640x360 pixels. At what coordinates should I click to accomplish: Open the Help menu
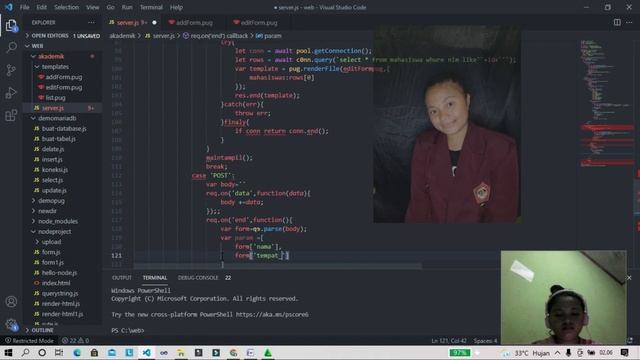pyautogui.click(x=176, y=7)
